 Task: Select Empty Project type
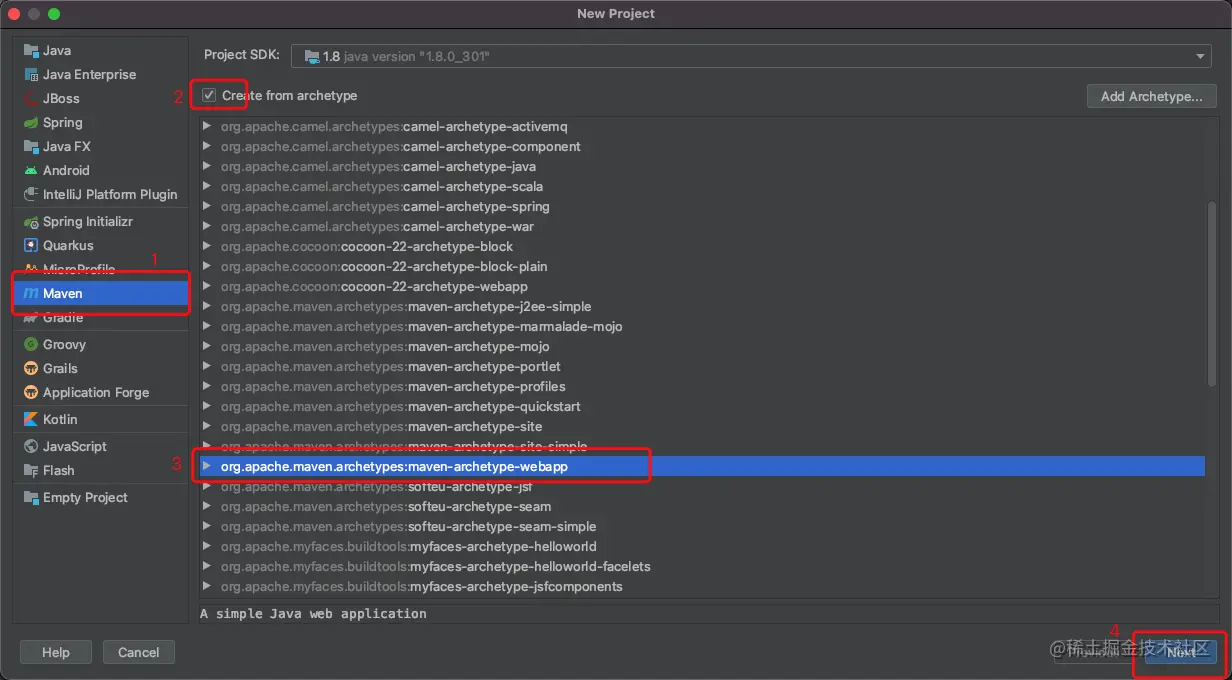tap(101, 497)
